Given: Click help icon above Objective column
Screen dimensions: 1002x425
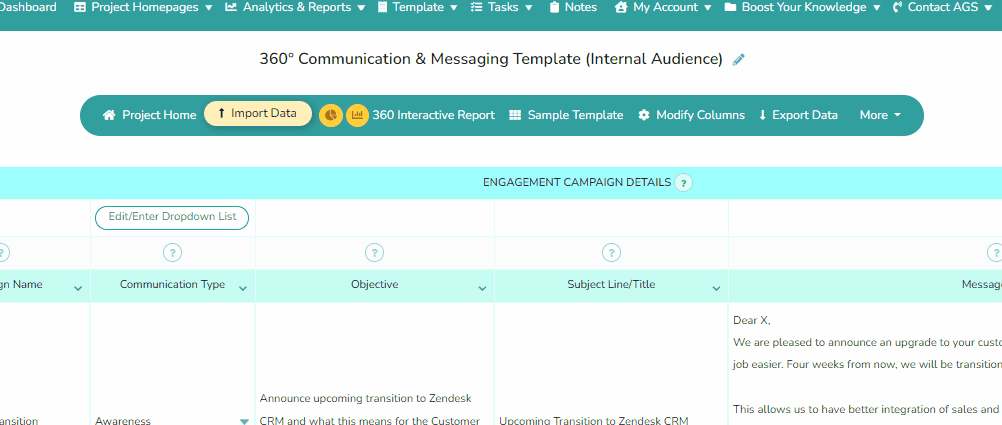Looking at the screenshot, I should pyautogui.click(x=374, y=252).
